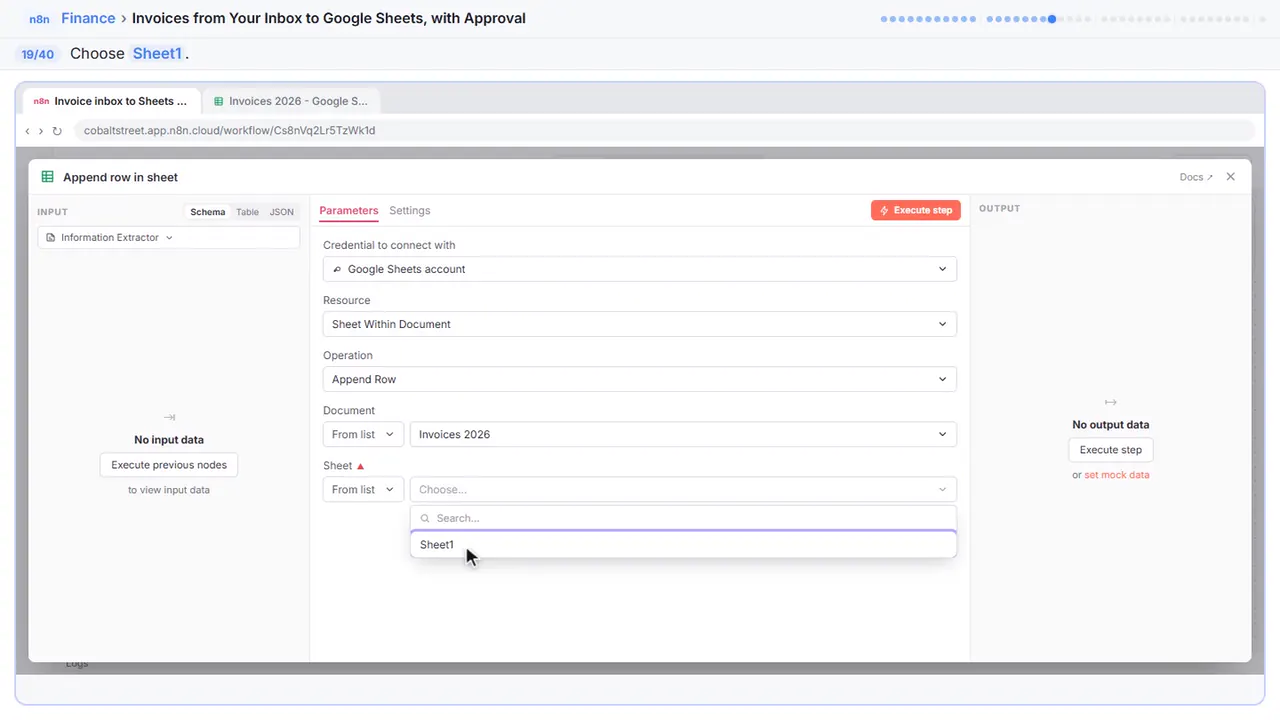Reload the page with refresh icon

pyautogui.click(x=57, y=131)
